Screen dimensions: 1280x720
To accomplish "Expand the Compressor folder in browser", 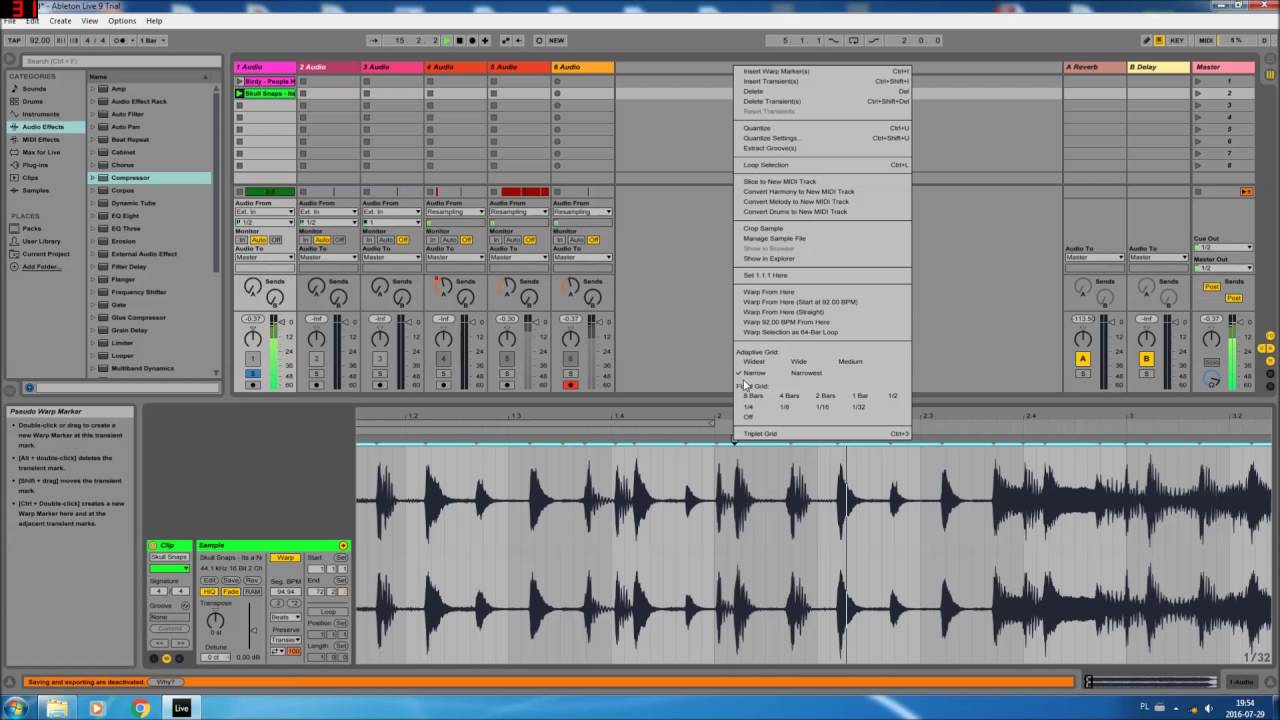I will pyautogui.click(x=93, y=178).
